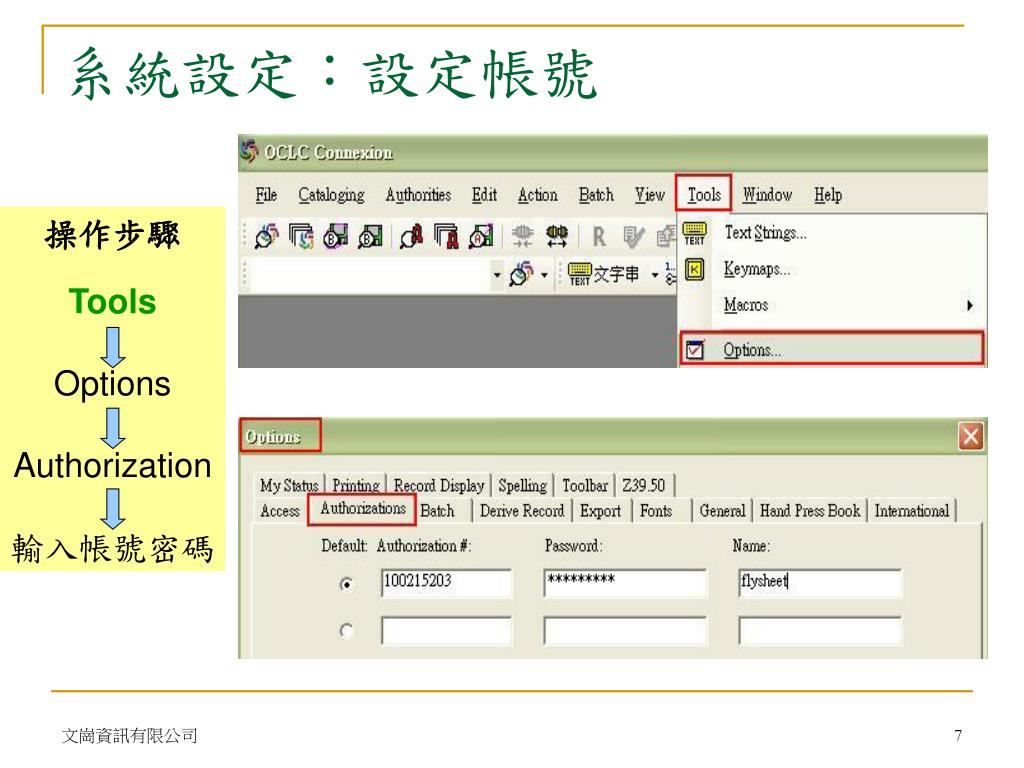The image size is (1024, 768).
Task: Switch to the Printing tab
Action: 355,485
